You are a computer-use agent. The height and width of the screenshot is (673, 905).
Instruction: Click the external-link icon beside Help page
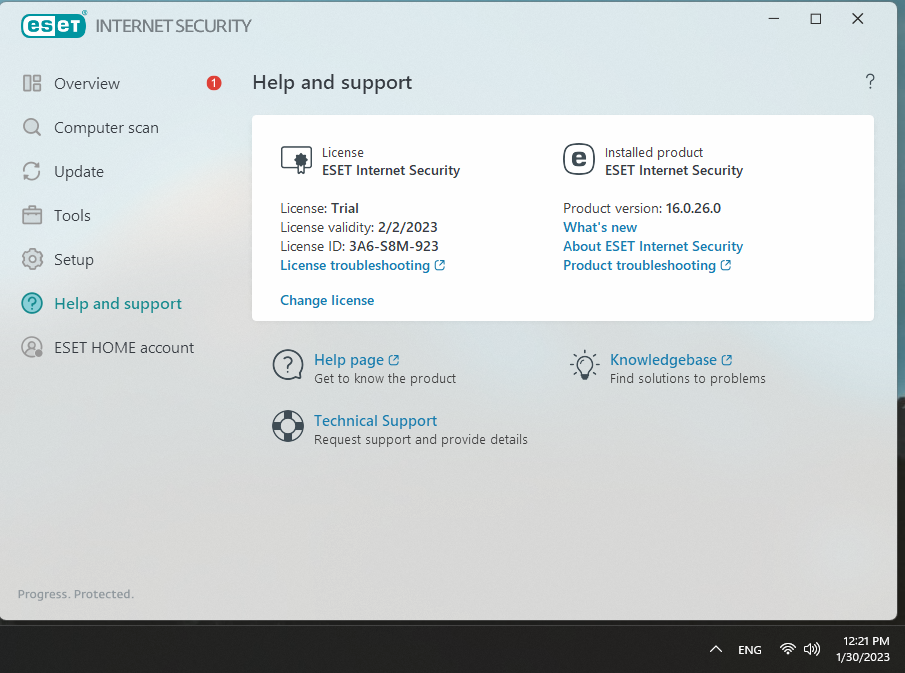tap(394, 360)
